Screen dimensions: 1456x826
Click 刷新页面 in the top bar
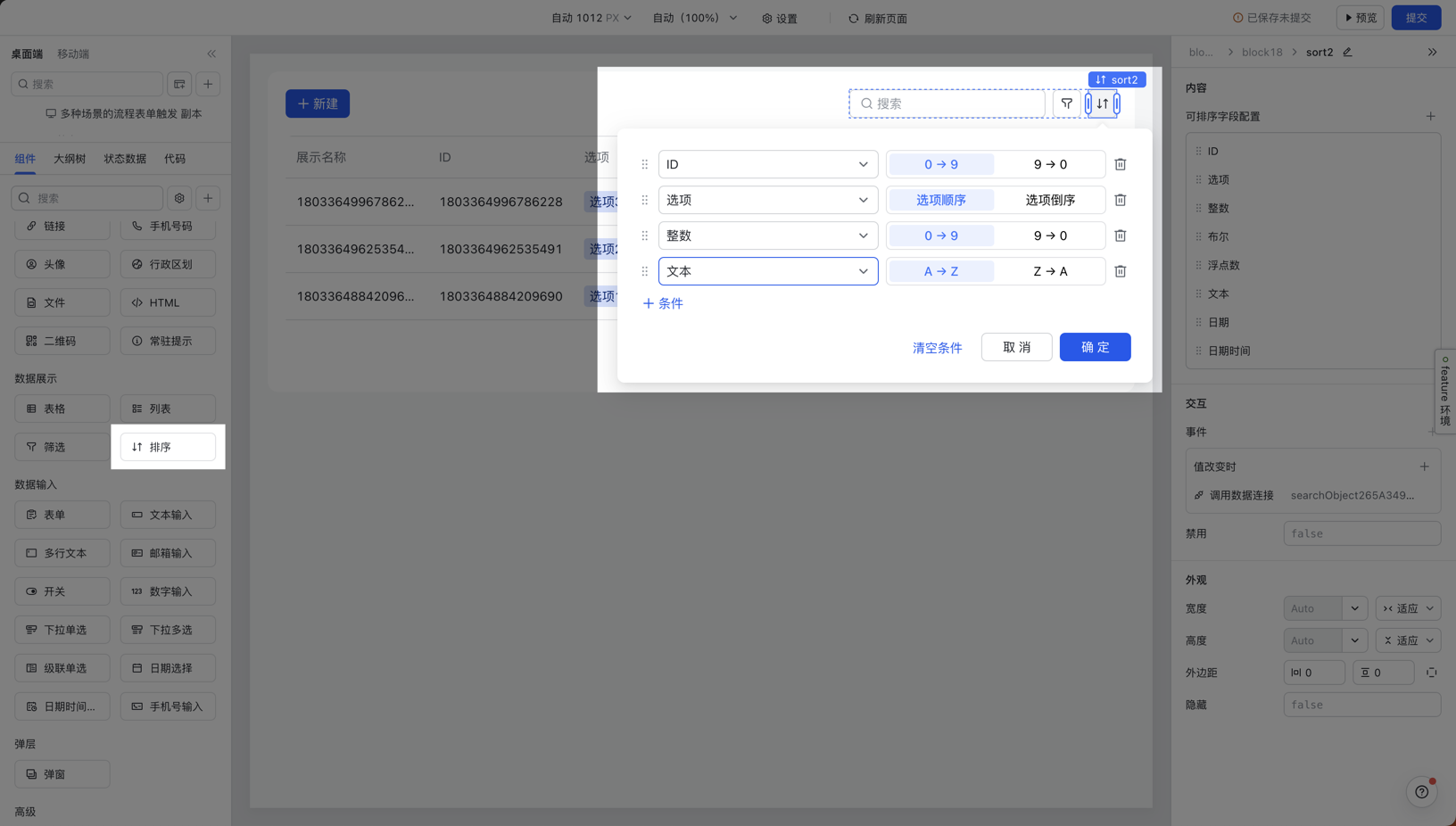877,18
